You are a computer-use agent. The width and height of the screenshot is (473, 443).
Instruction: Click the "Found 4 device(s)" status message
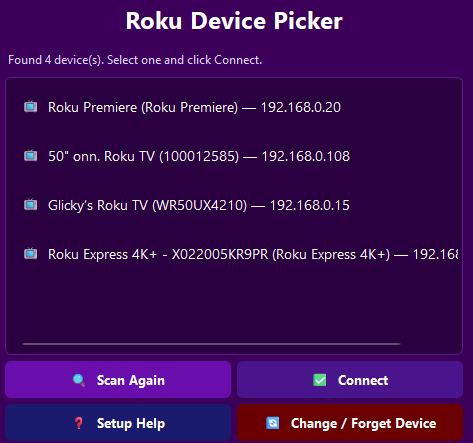tap(135, 60)
